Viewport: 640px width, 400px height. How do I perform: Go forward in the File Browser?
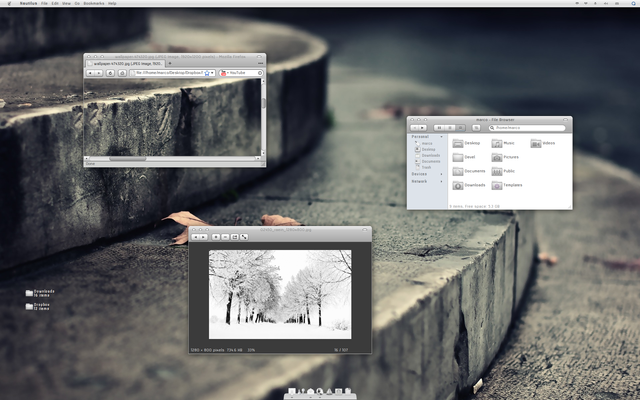coord(422,128)
